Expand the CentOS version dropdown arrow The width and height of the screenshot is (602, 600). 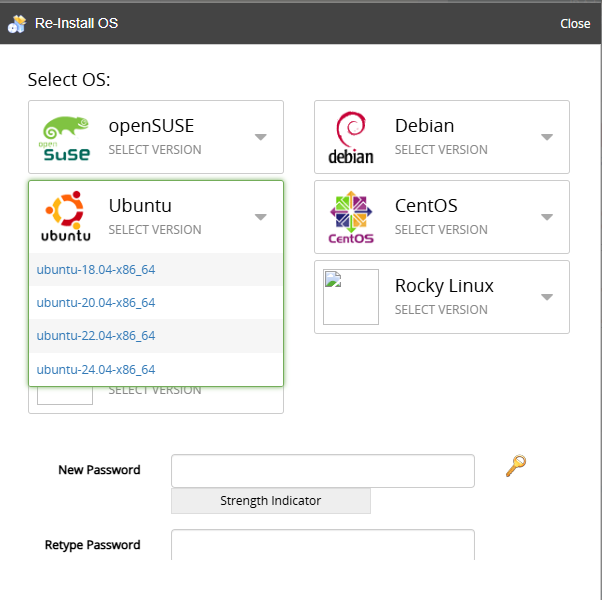coord(547,217)
